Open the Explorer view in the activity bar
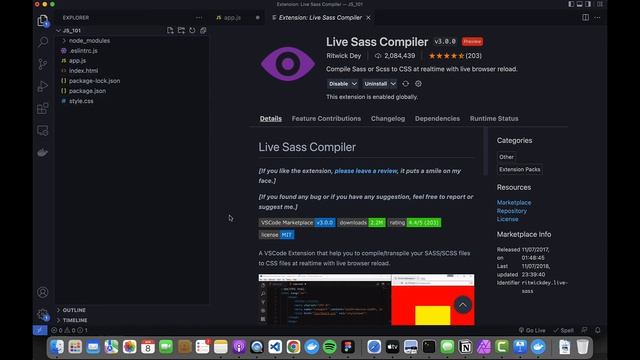The image size is (640, 360). pyautogui.click(x=42, y=20)
